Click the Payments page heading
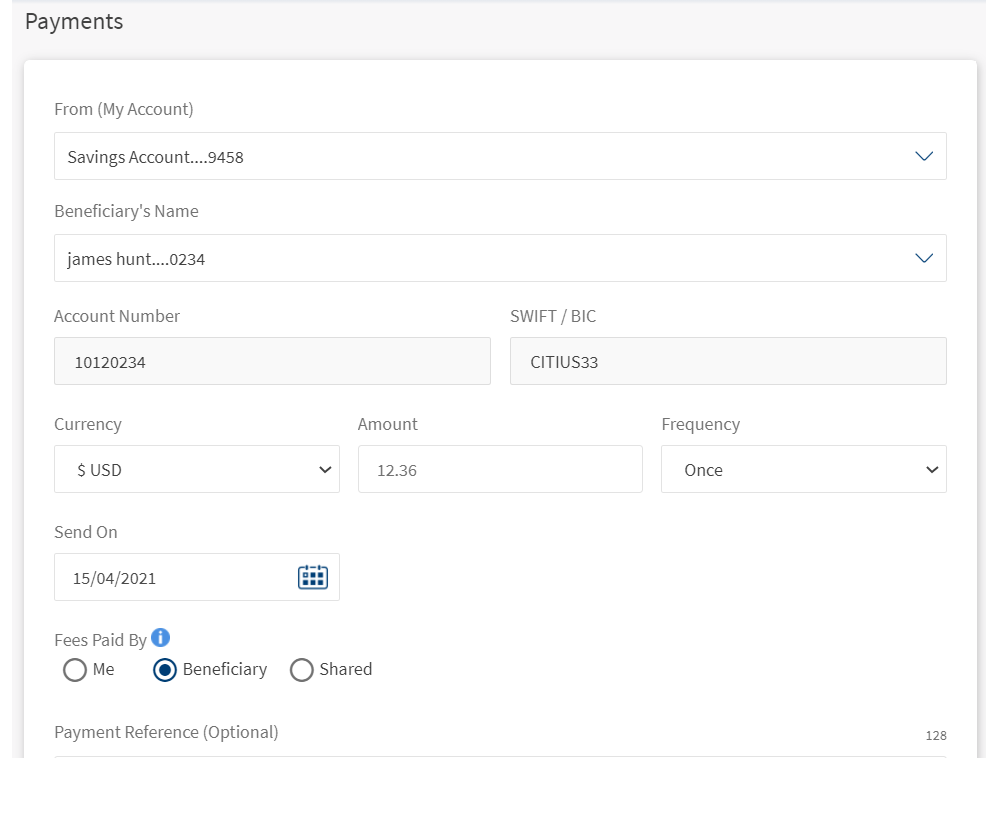The width and height of the screenshot is (986, 818). (74, 22)
